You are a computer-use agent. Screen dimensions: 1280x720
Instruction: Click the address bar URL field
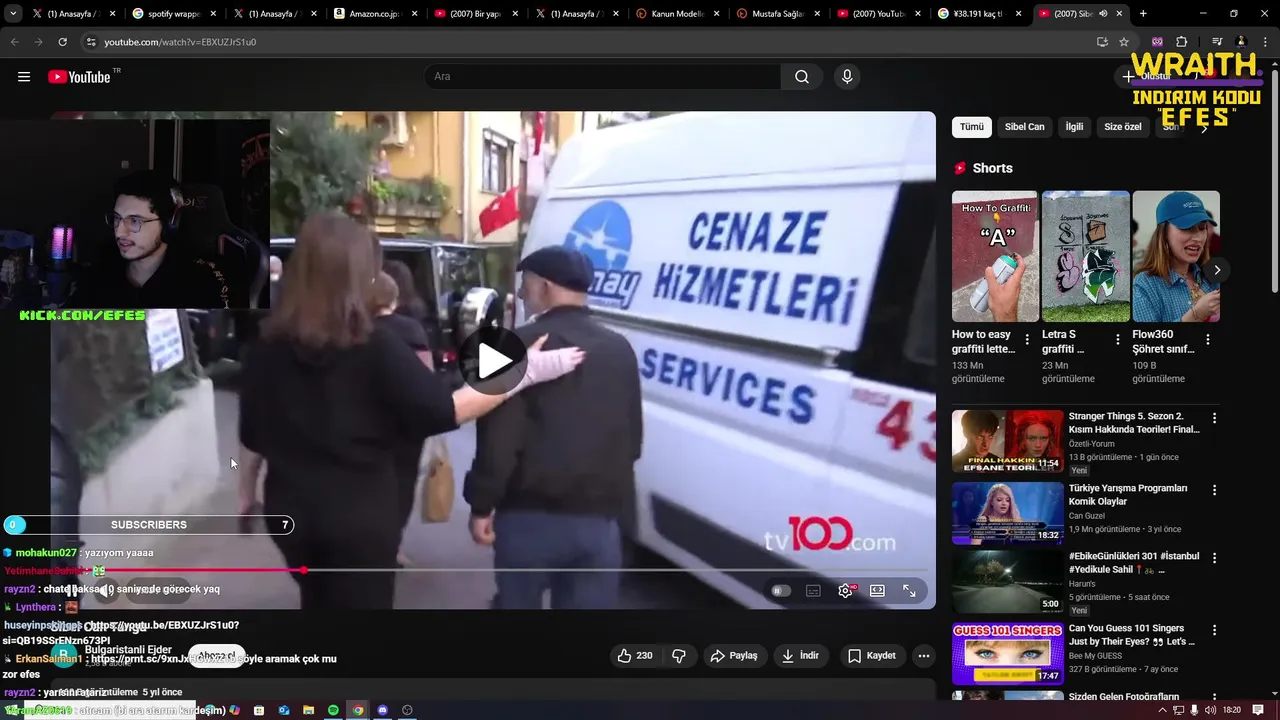coord(590,42)
